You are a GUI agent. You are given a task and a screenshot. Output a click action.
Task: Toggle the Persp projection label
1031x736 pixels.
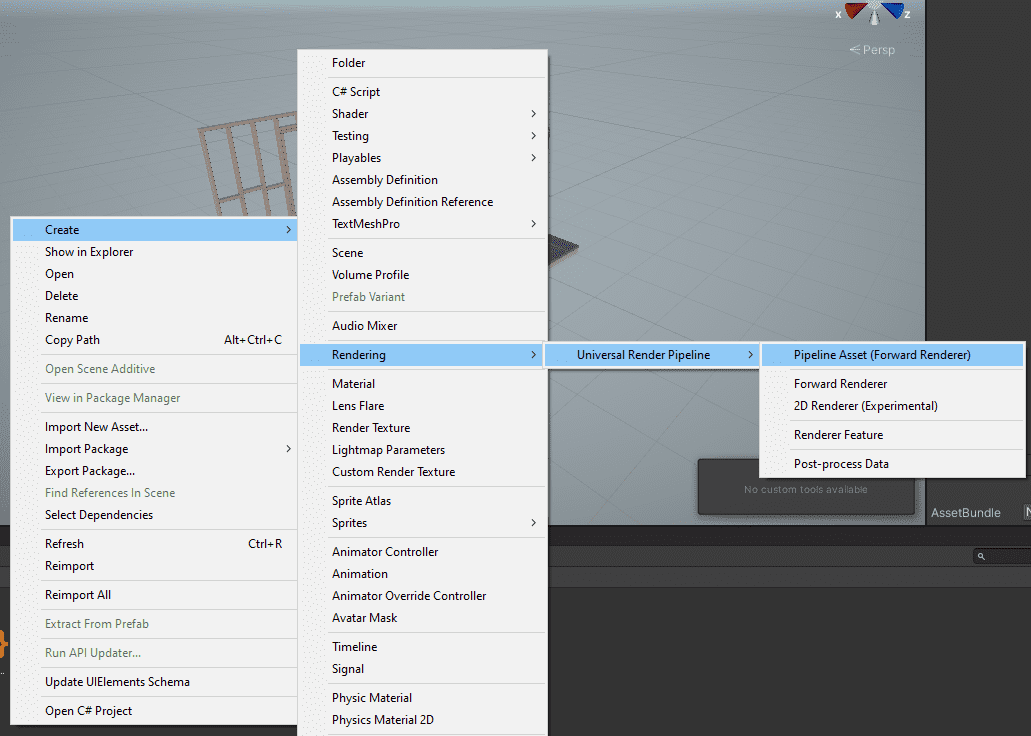coord(872,50)
